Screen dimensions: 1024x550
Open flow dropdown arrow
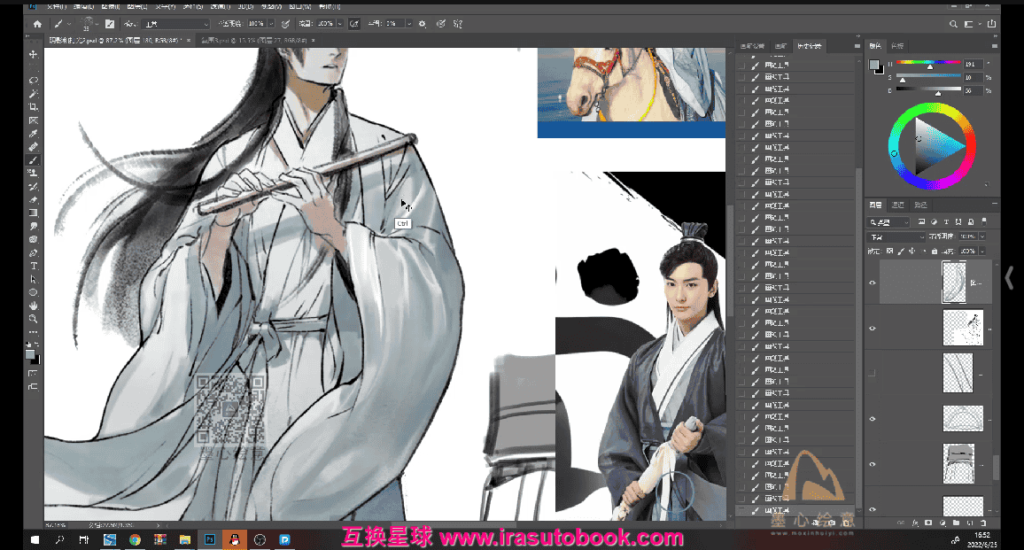coord(340,24)
